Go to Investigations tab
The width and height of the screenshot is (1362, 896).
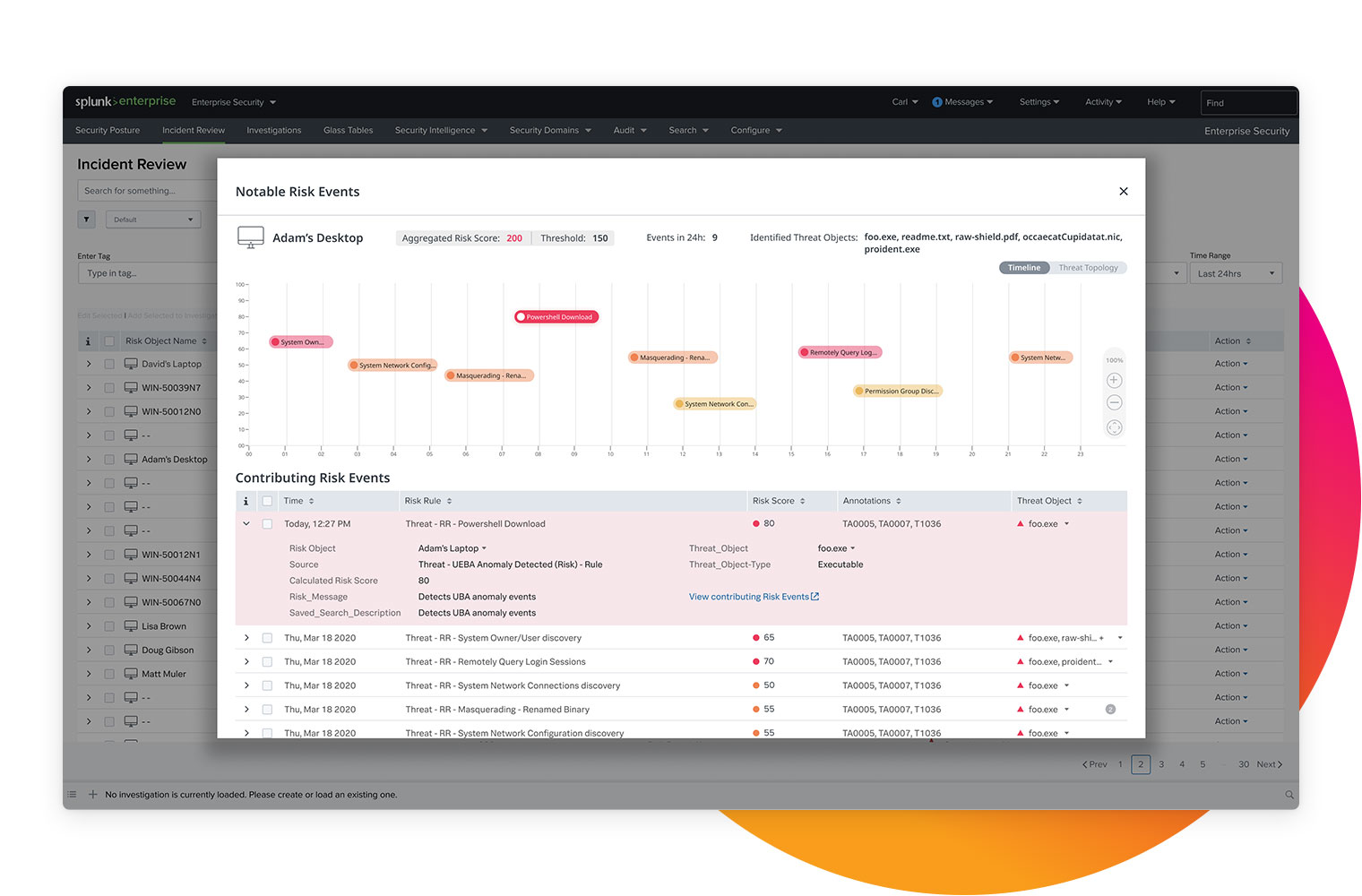[274, 131]
